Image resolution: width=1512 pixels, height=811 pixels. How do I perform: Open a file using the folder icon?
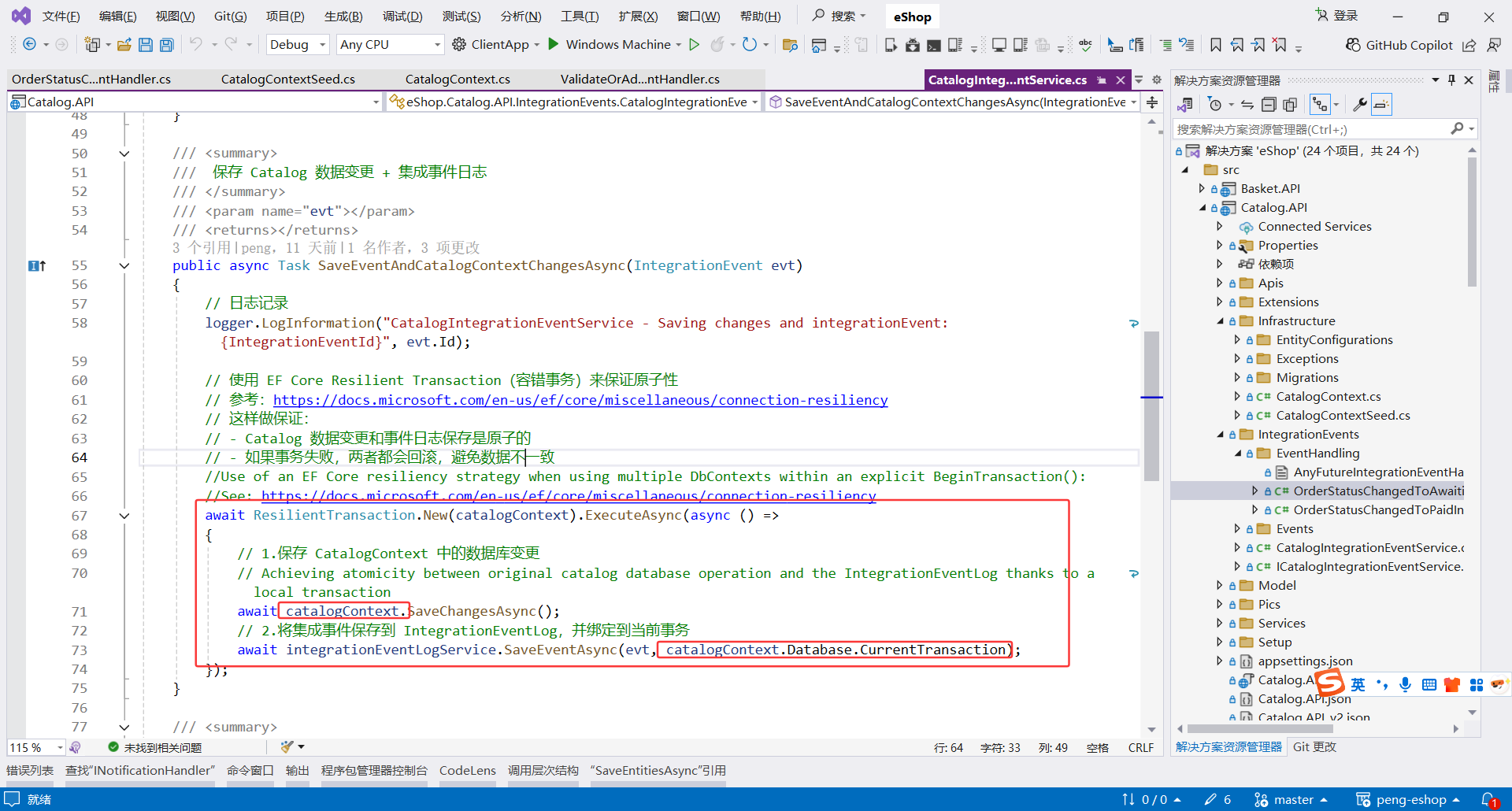(124, 45)
